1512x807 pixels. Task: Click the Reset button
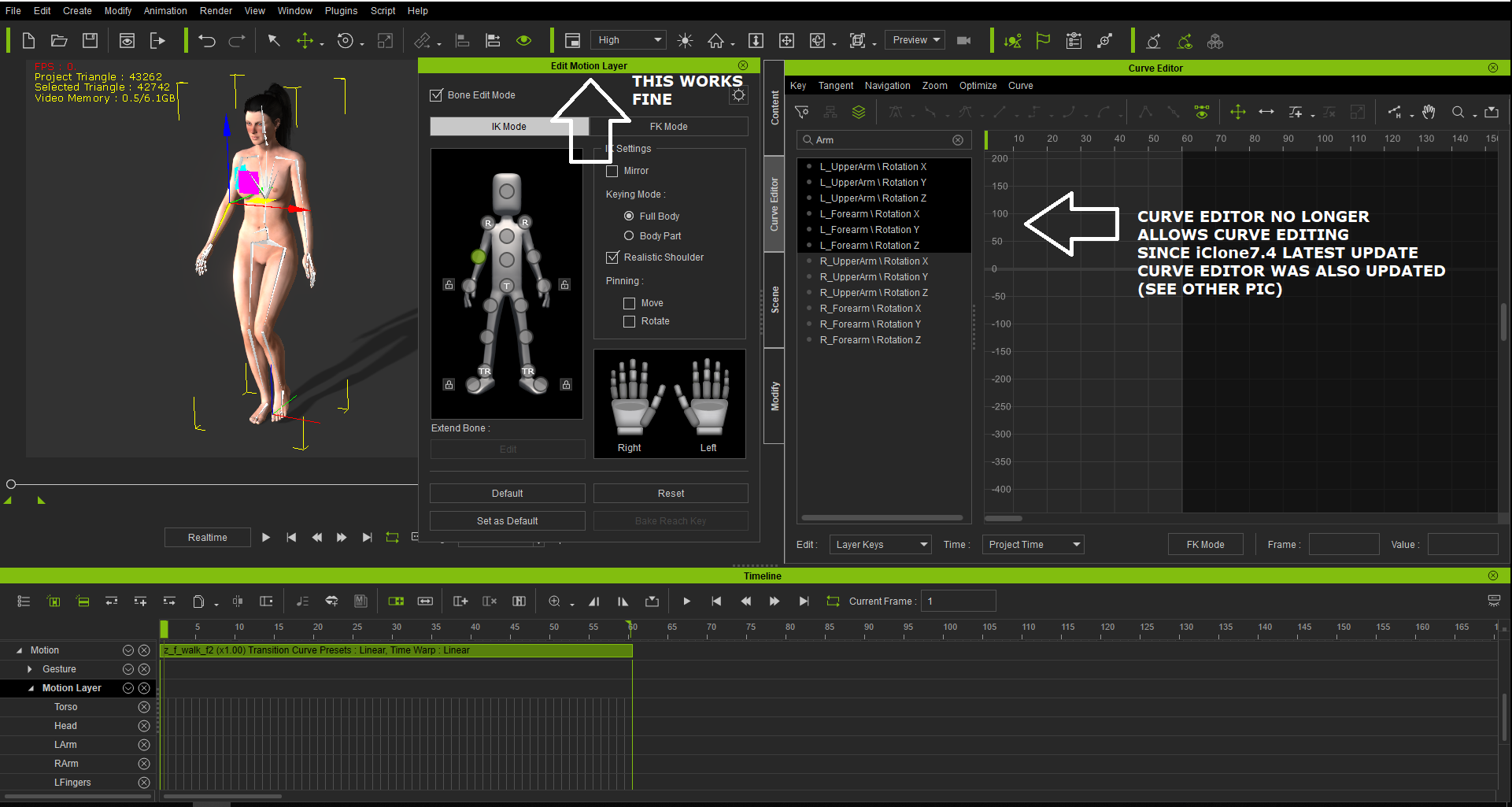pyautogui.click(x=671, y=493)
